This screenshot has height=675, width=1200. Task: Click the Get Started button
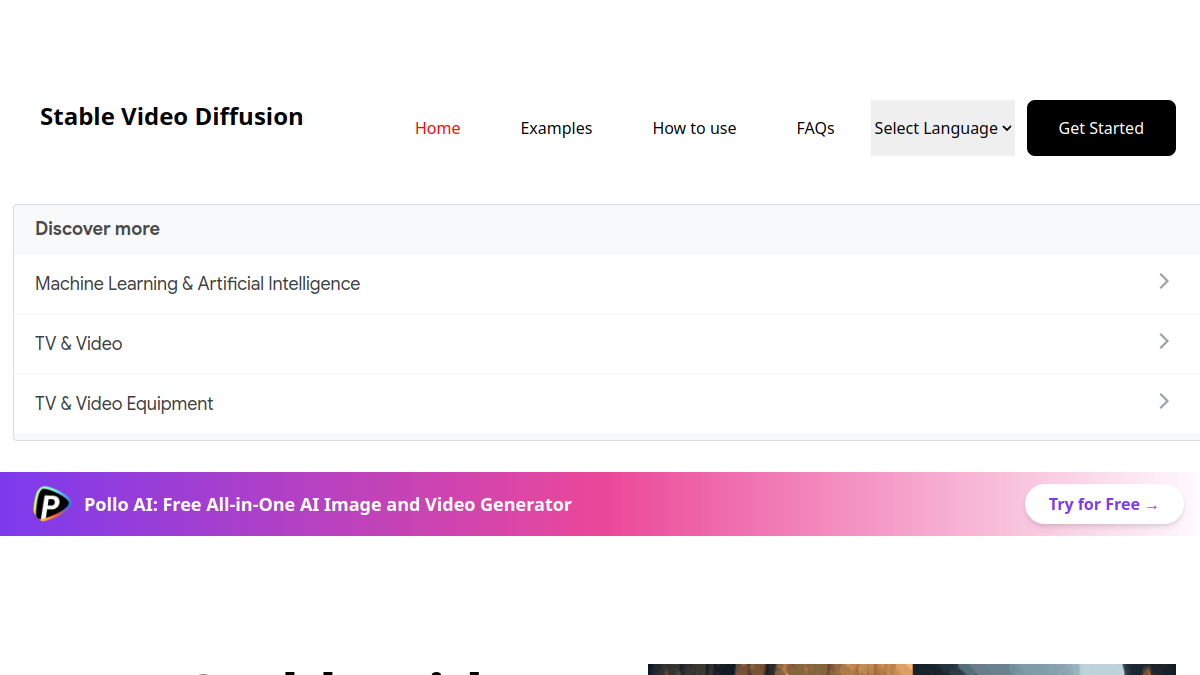click(1101, 128)
